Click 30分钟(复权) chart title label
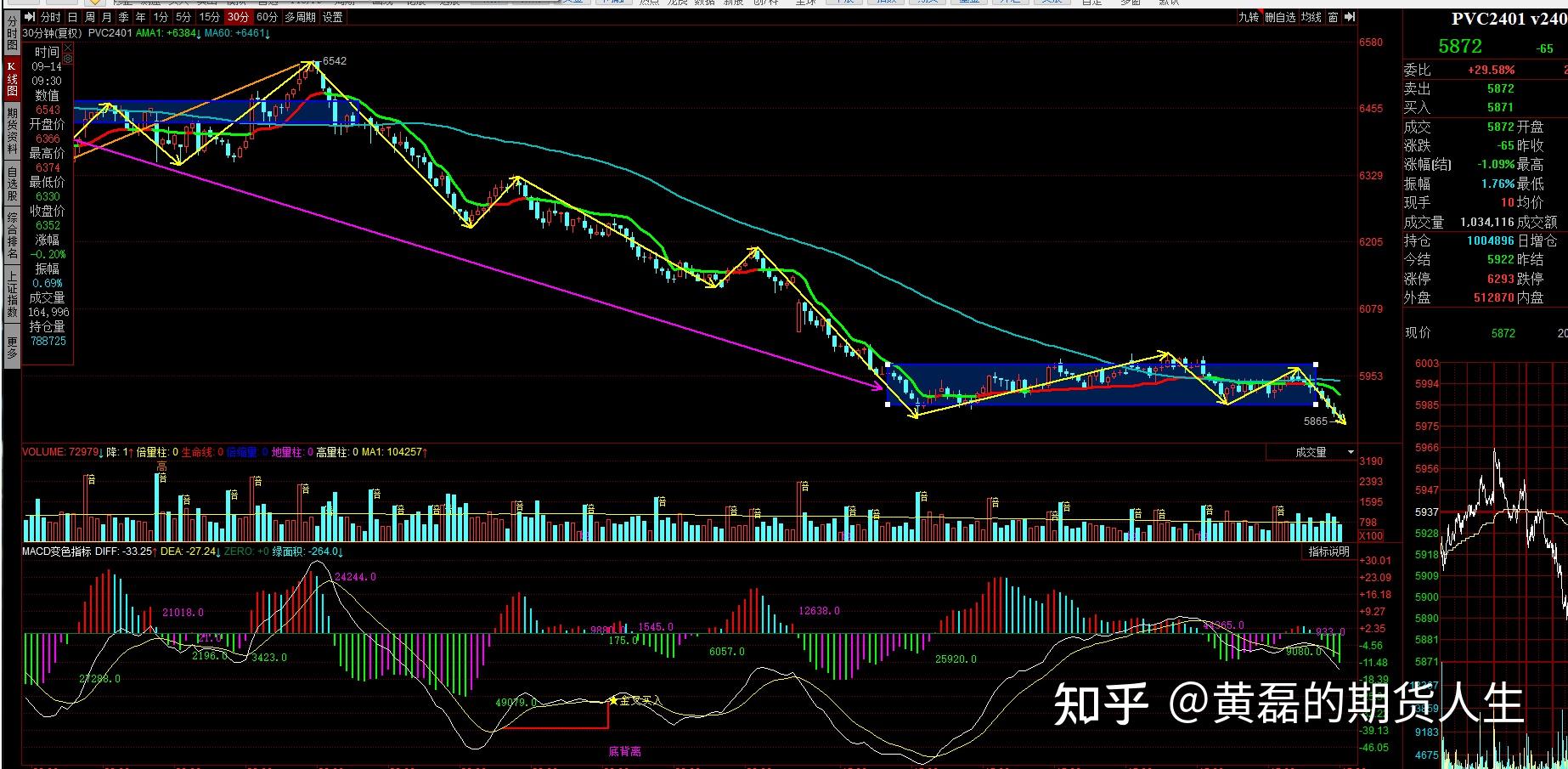The image size is (1568, 769). [x=53, y=33]
